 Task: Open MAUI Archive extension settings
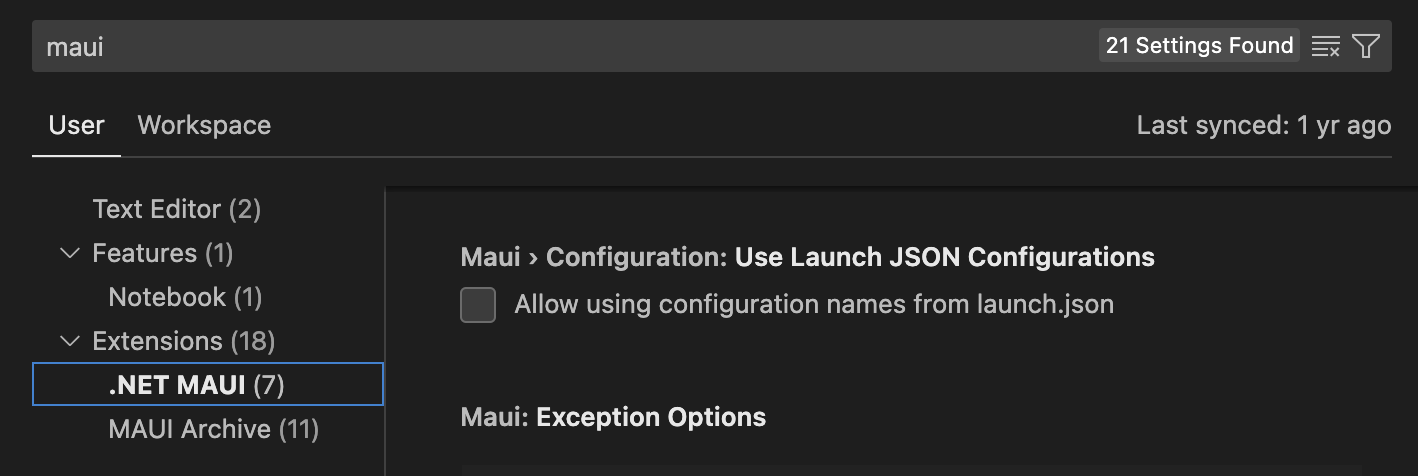click(x=213, y=429)
